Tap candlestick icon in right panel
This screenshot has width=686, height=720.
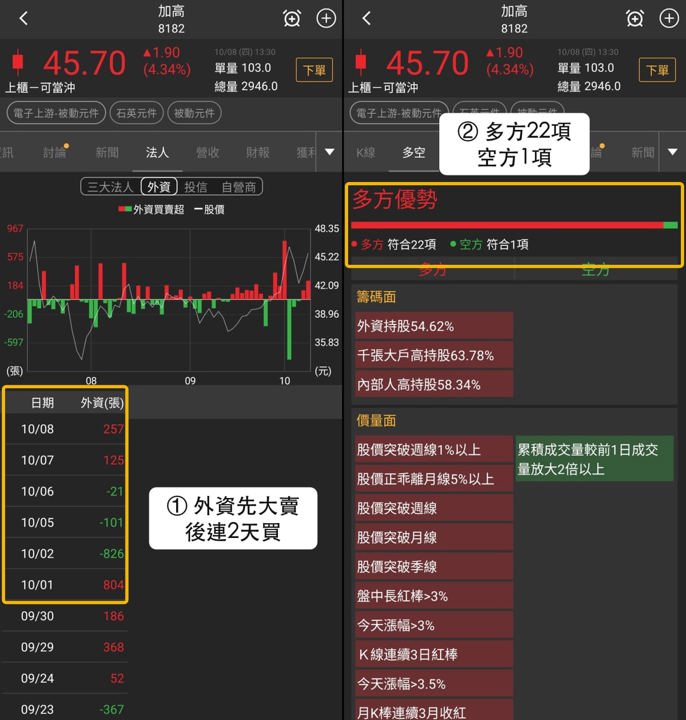[x=361, y=62]
